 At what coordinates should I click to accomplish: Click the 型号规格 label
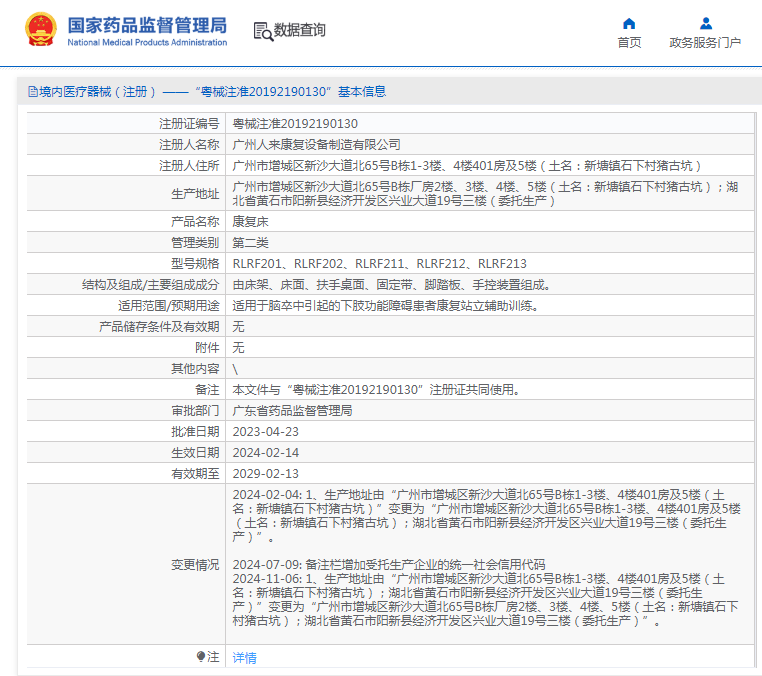[x=195, y=264]
